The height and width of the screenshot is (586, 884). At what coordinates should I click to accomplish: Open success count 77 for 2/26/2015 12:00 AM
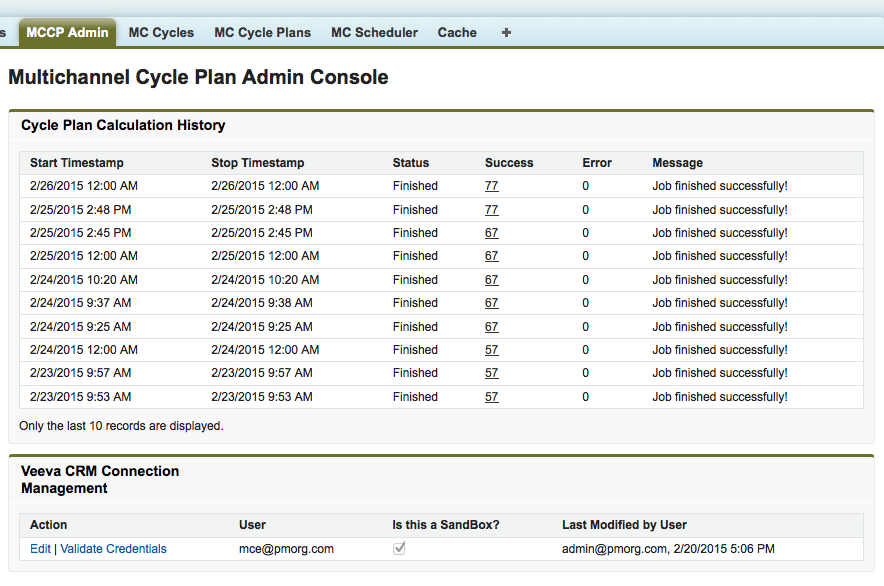pos(491,186)
